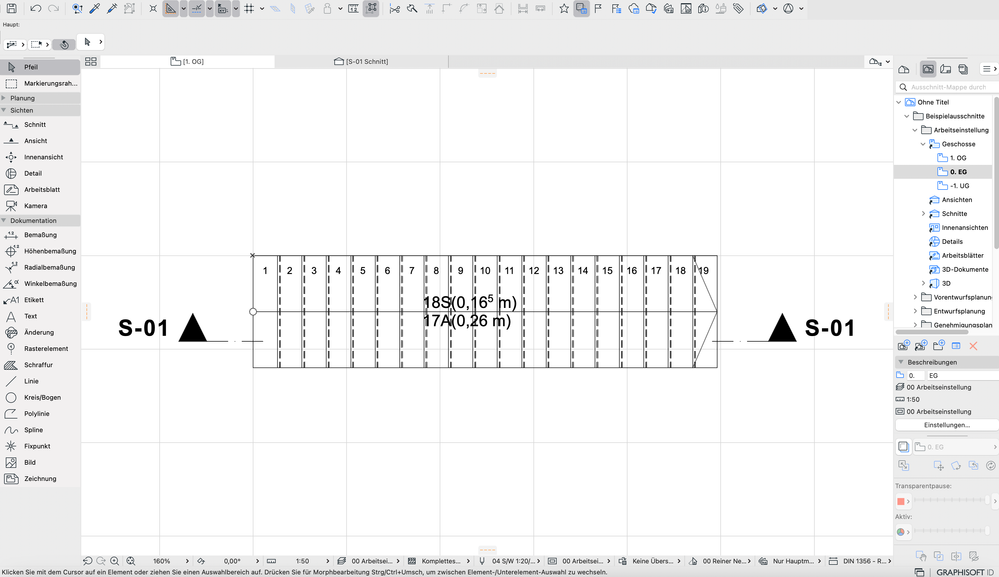Select the Schraffur fill tool
Viewport: 999px width, 577px height.
point(40,365)
